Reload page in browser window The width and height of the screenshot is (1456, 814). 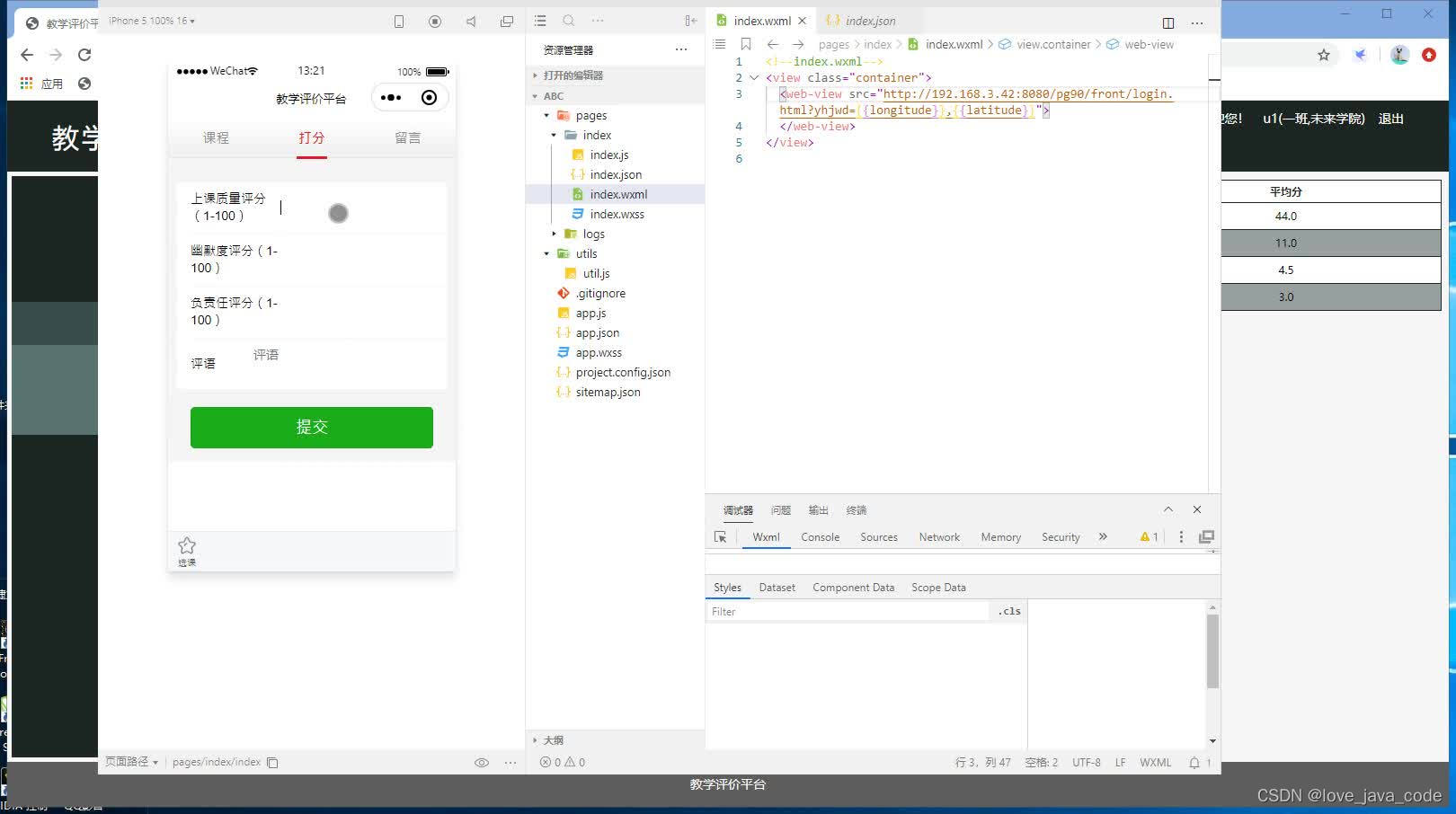click(84, 55)
